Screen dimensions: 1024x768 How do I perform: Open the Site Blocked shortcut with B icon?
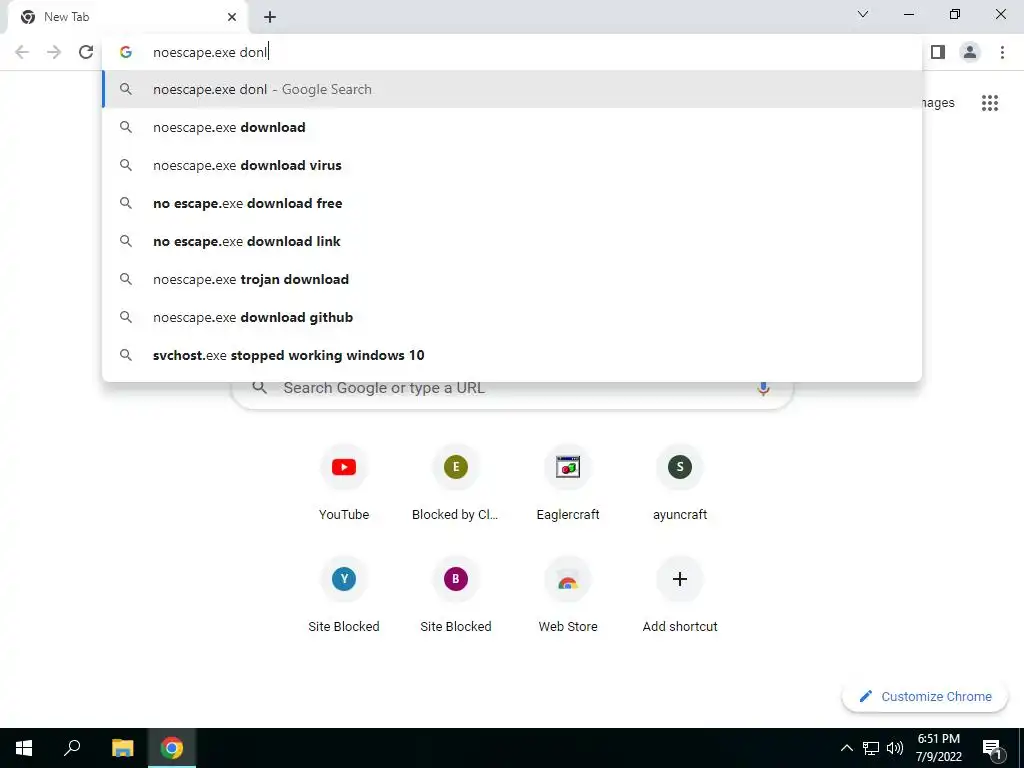(455, 594)
